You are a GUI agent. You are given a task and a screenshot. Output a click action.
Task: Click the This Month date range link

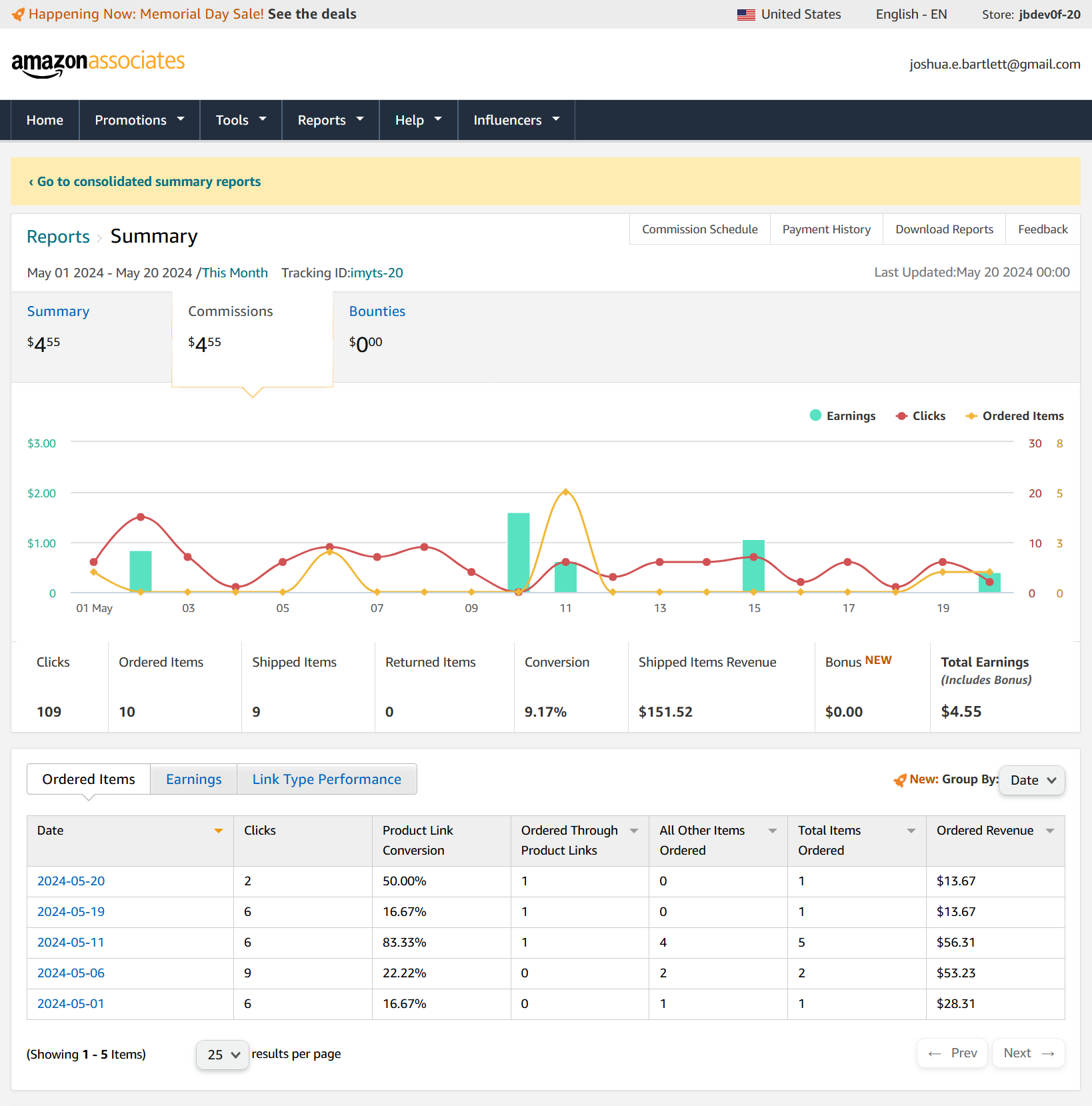pyautogui.click(x=235, y=273)
